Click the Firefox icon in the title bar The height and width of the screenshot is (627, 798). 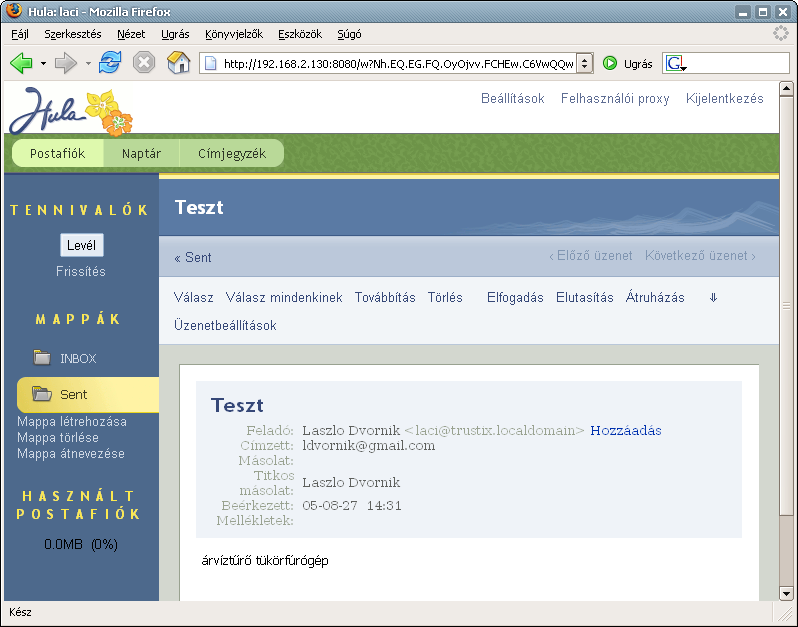[14, 10]
